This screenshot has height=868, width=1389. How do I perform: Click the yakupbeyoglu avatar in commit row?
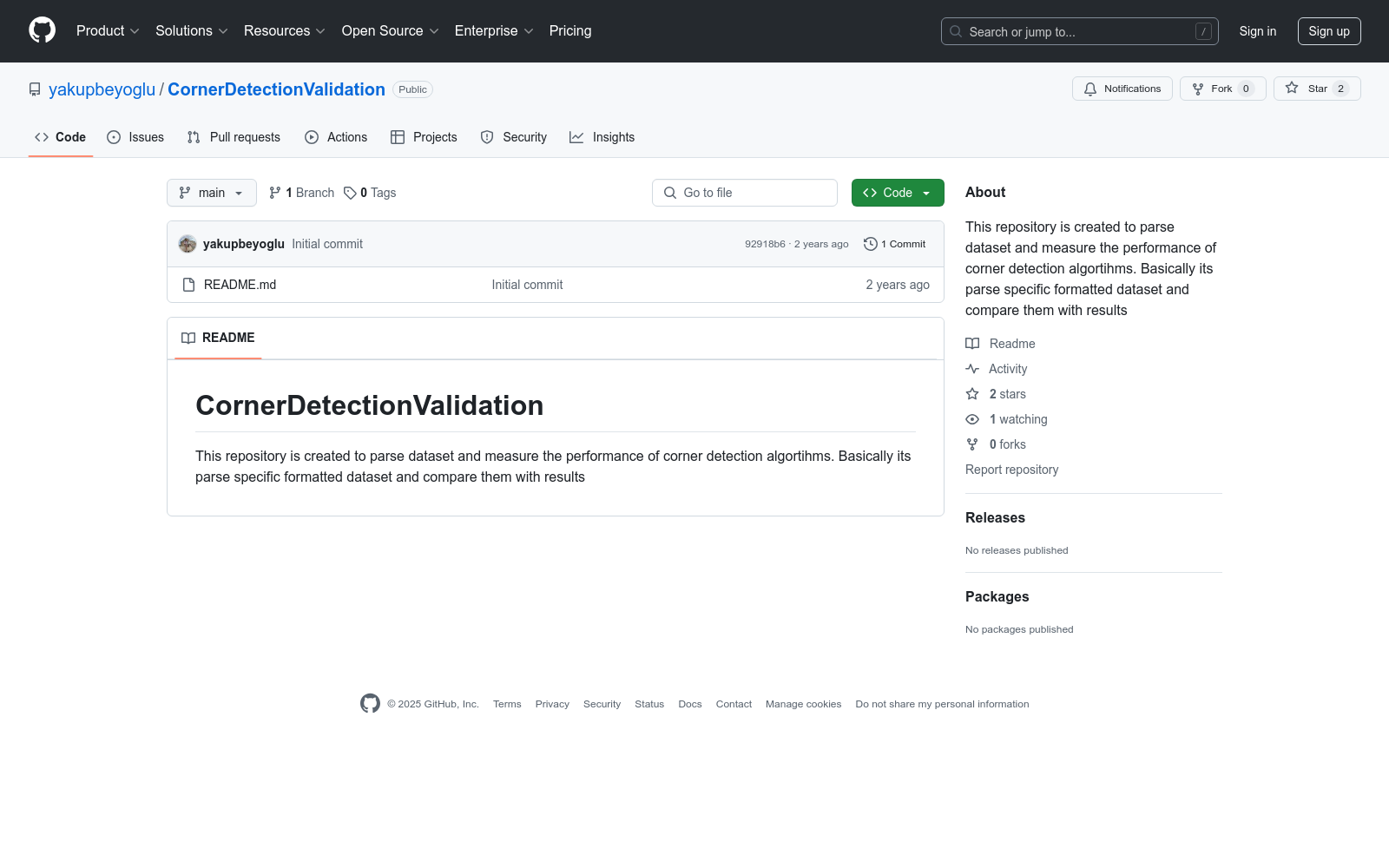point(188,244)
